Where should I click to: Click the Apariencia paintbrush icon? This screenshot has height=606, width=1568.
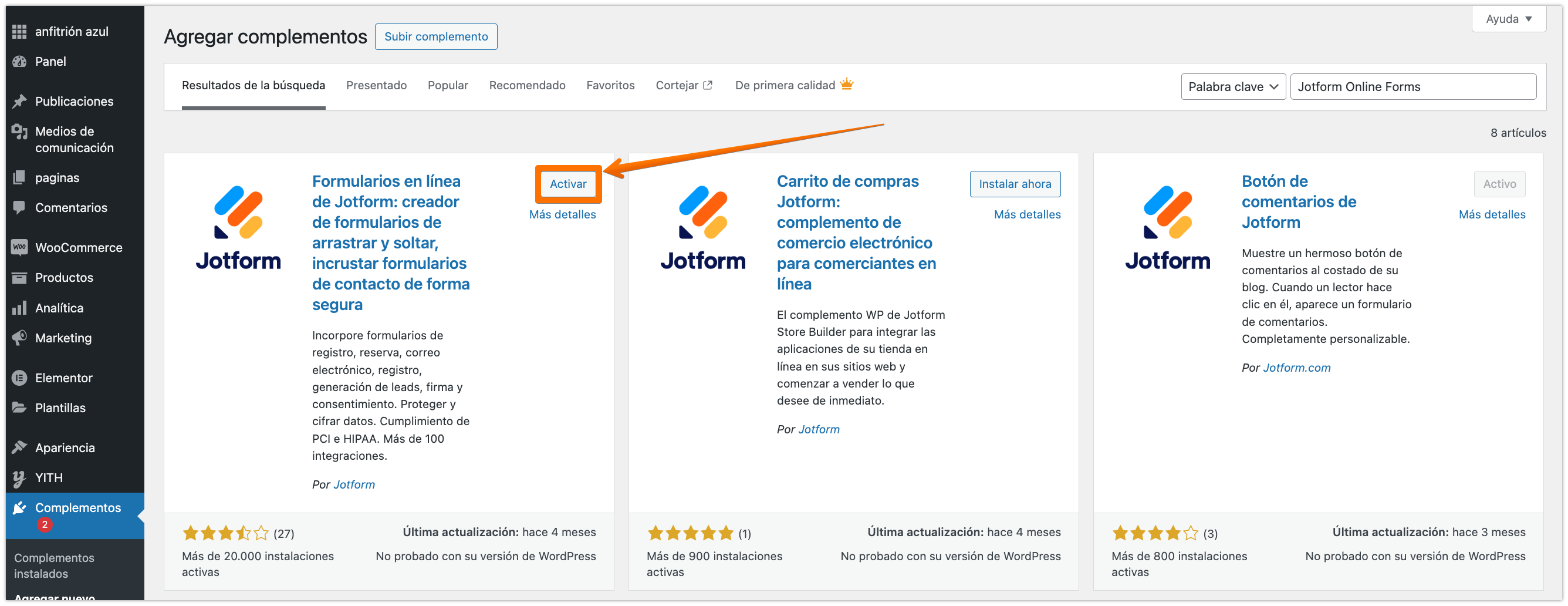19,447
